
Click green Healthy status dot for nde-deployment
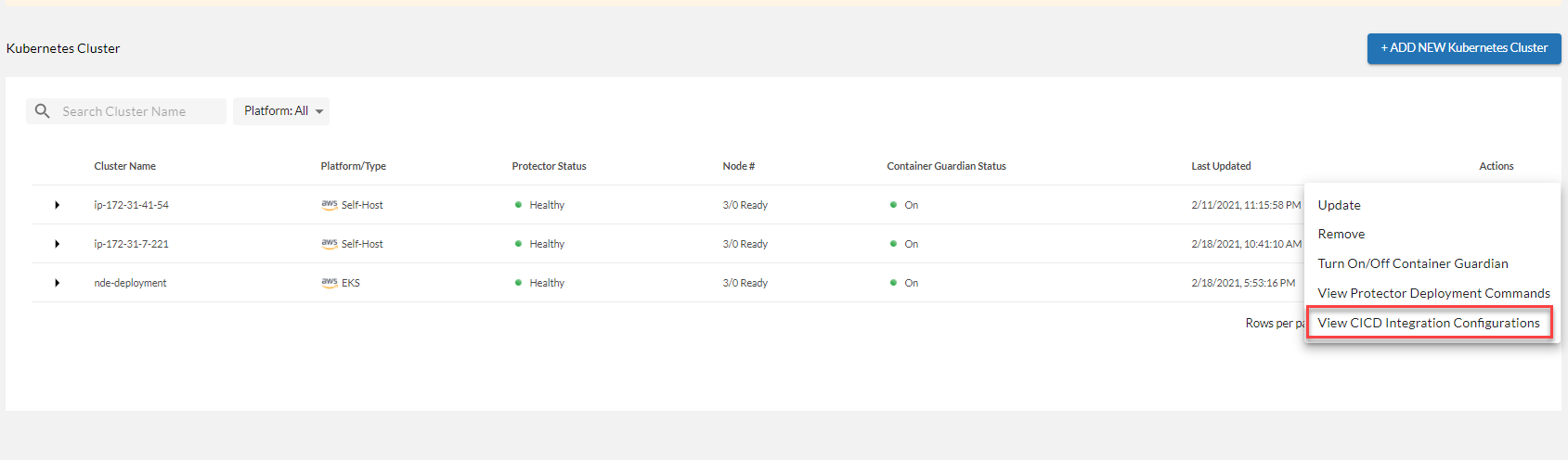coord(518,283)
